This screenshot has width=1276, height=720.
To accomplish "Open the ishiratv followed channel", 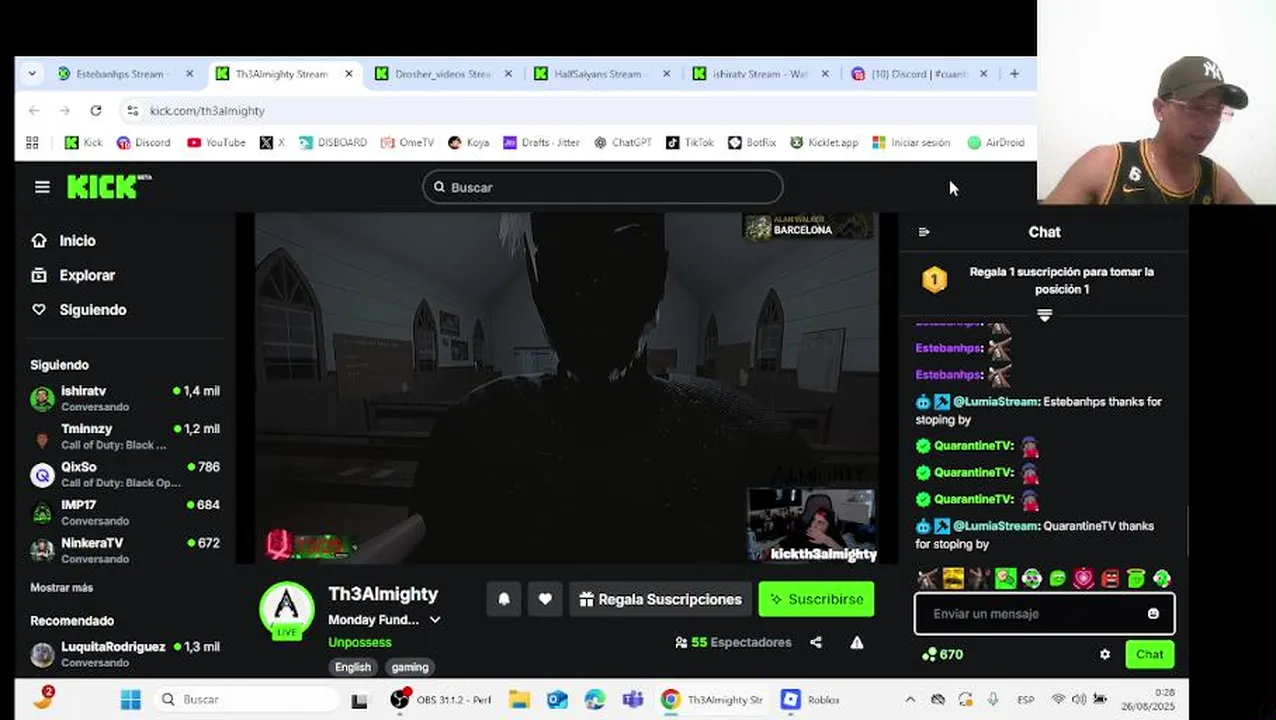I will (x=125, y=398).
